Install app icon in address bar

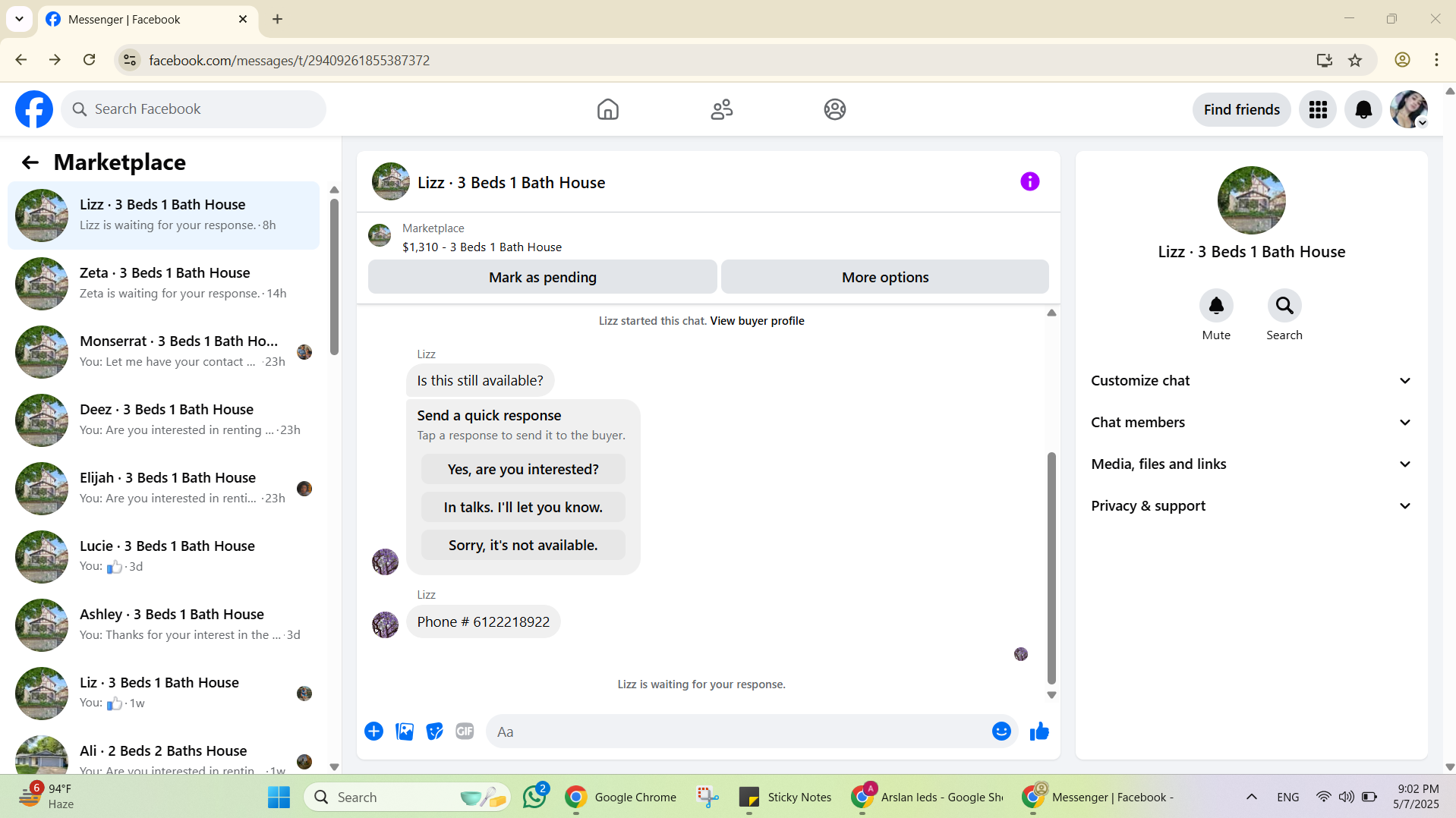[1324, 60]
